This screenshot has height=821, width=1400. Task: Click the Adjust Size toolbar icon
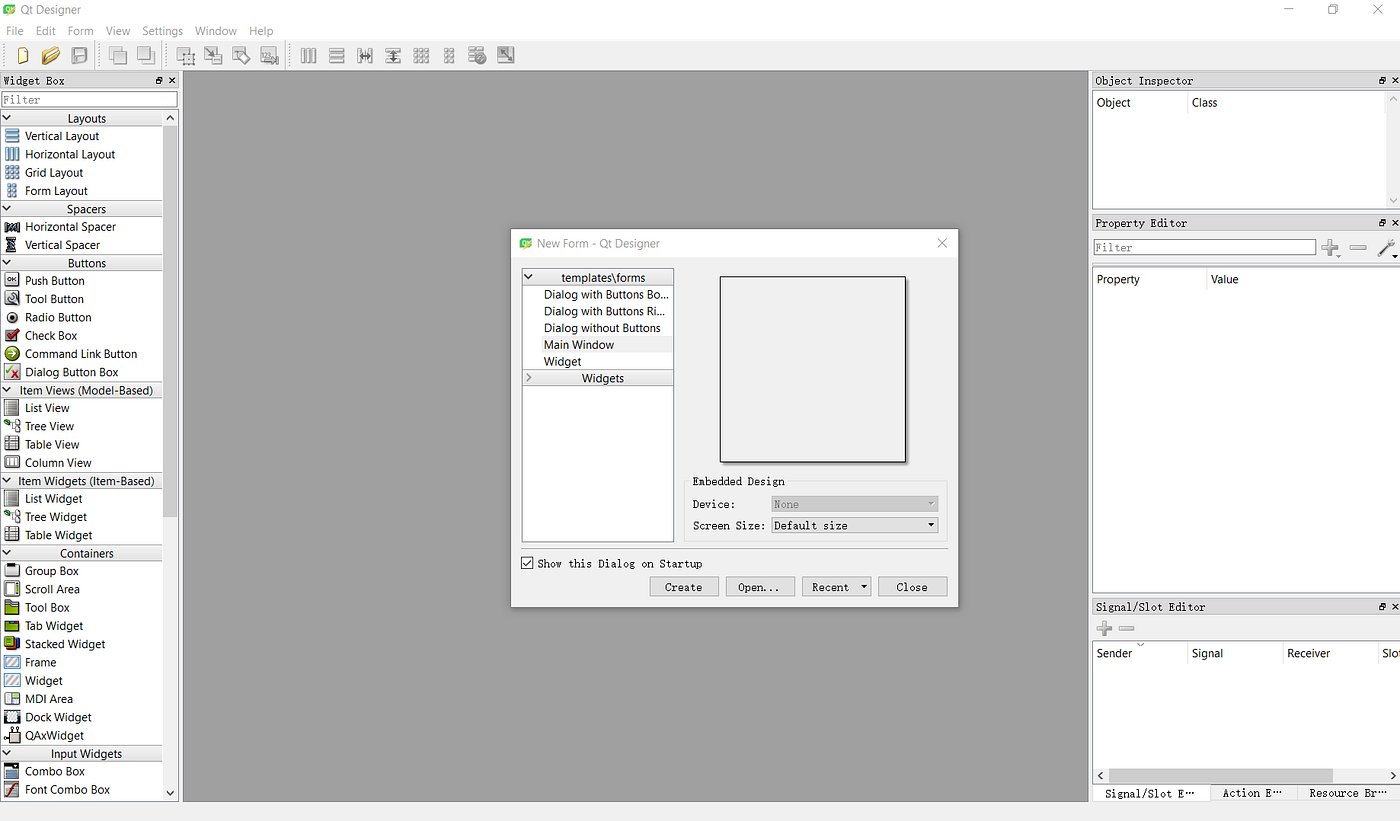coord(506,55)
